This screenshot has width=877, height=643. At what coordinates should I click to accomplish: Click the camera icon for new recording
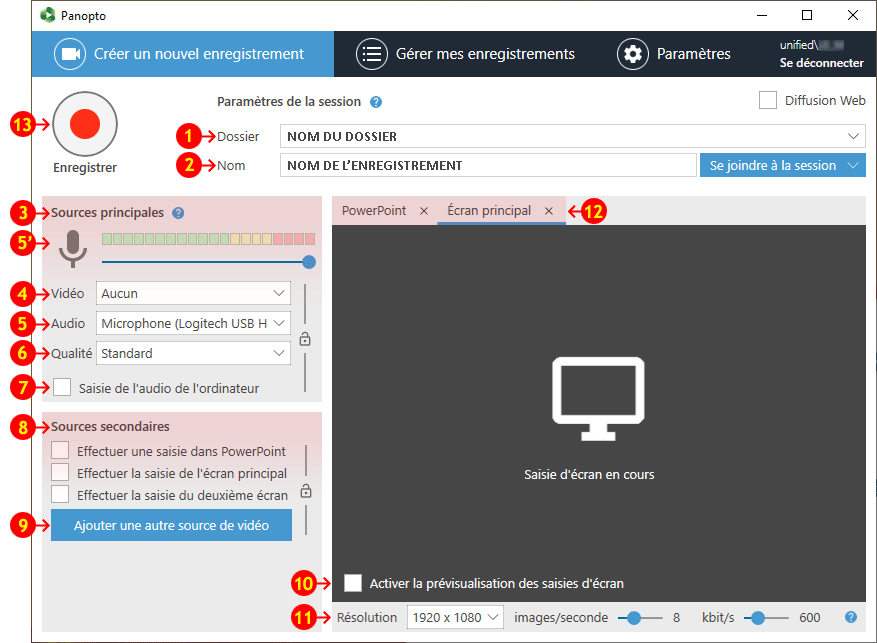[70, 54]
